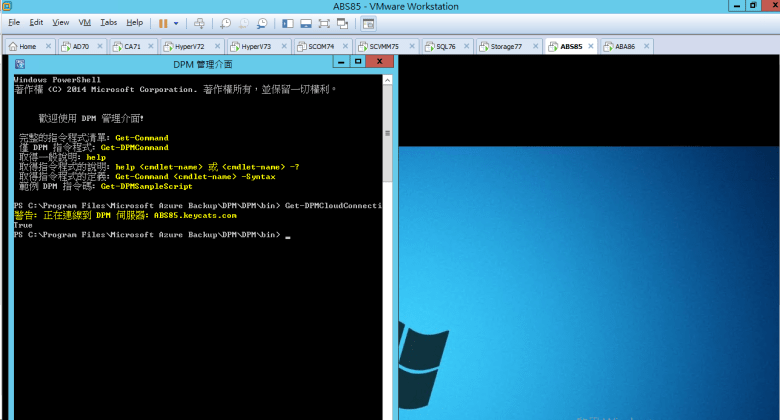Close the SQL76 tab
This screenshot has height=420, width=780.
coord(465,46)
